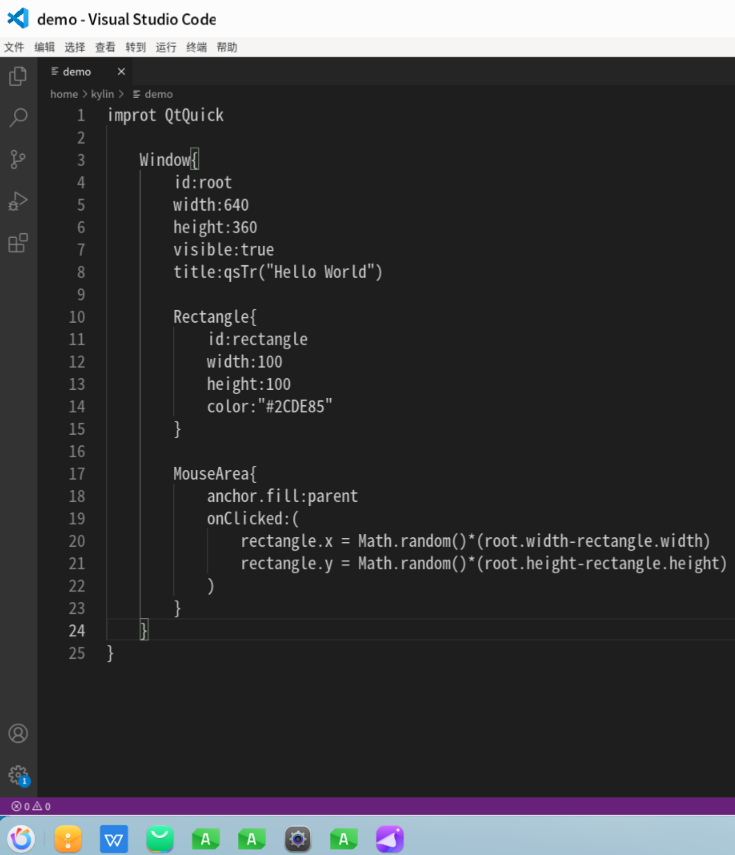Click the 'onClicked:(' line

[253, 519]
